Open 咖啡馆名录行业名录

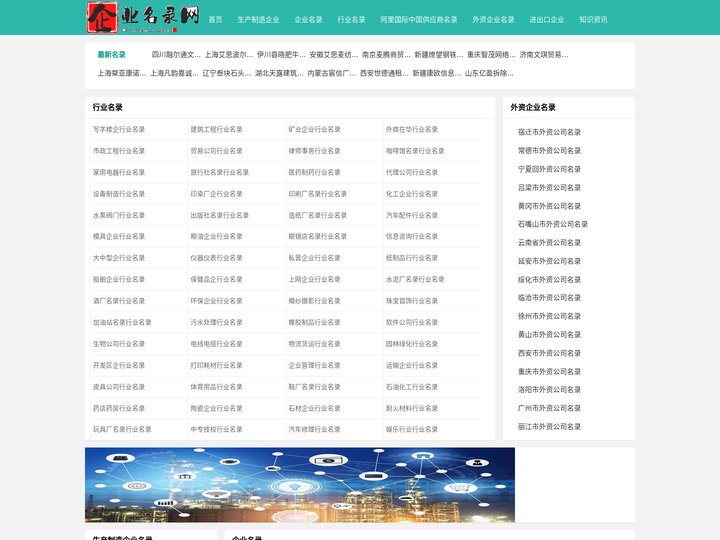tap(415, 151)
